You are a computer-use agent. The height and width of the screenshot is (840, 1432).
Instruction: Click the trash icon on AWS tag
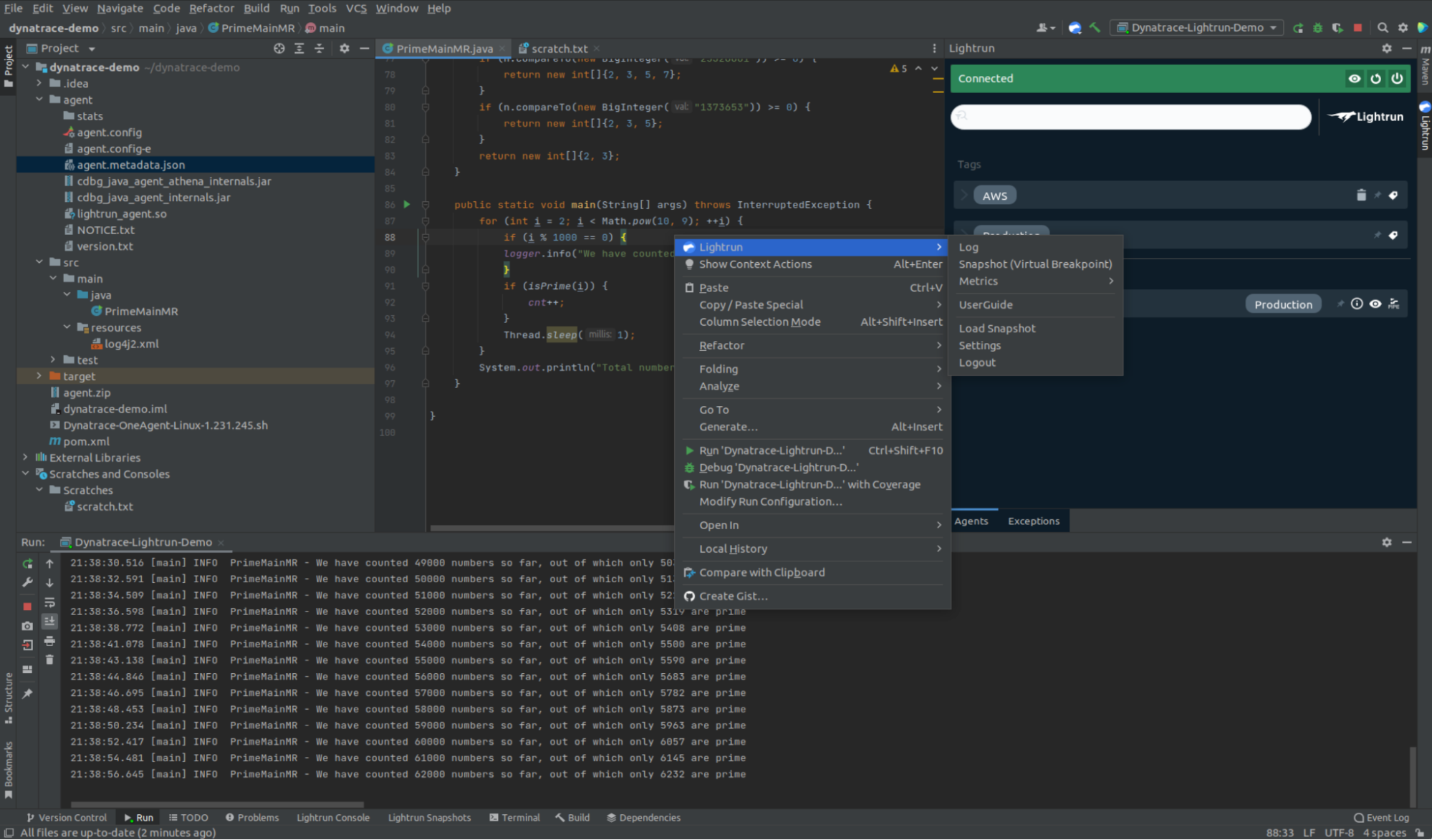pos(1361,195)
